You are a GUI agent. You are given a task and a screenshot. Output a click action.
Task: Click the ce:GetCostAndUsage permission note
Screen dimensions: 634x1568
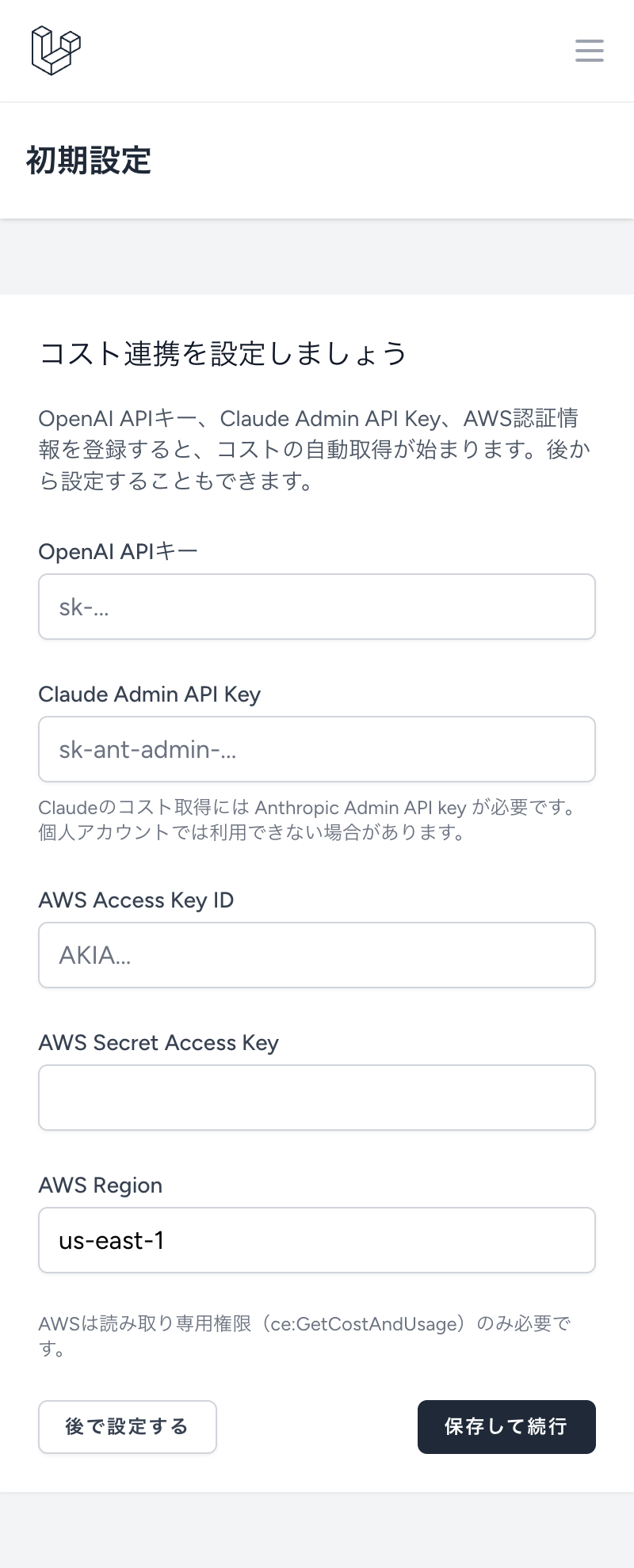click(305, 1335)
